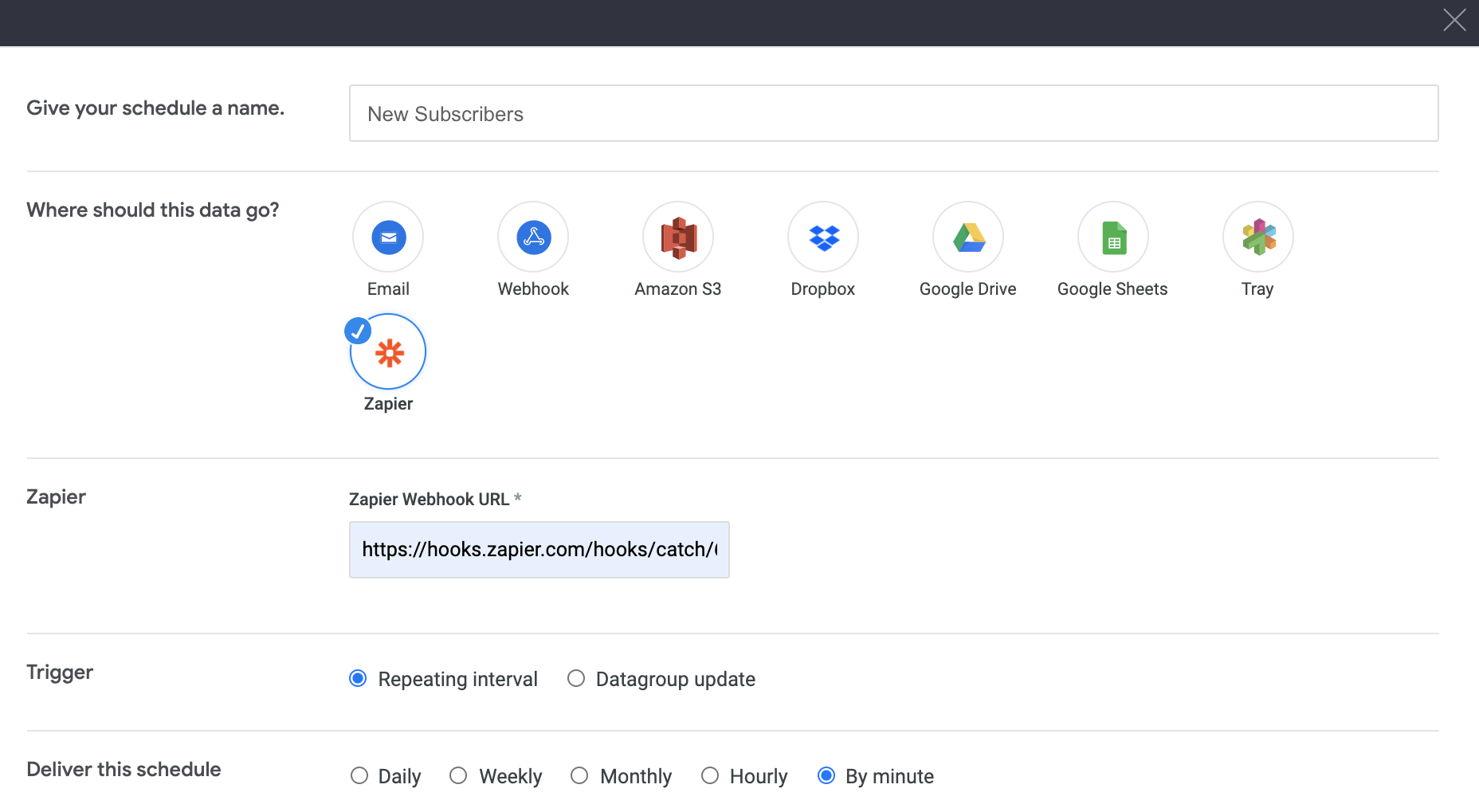Set delivery to Hourly
Screen dimensions: 1479x812
(710, 775)
